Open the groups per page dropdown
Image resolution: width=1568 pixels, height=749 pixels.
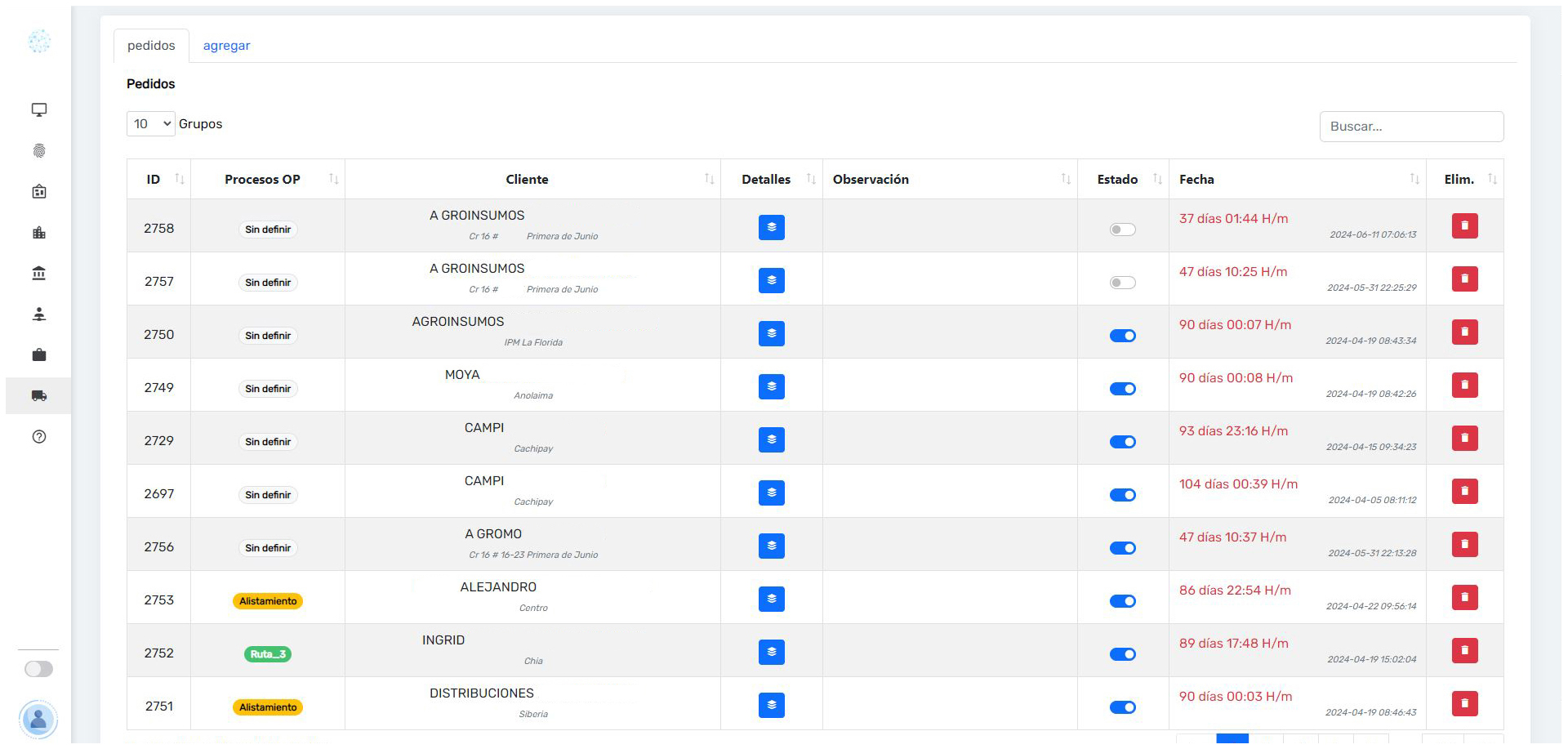click(151, 124)
